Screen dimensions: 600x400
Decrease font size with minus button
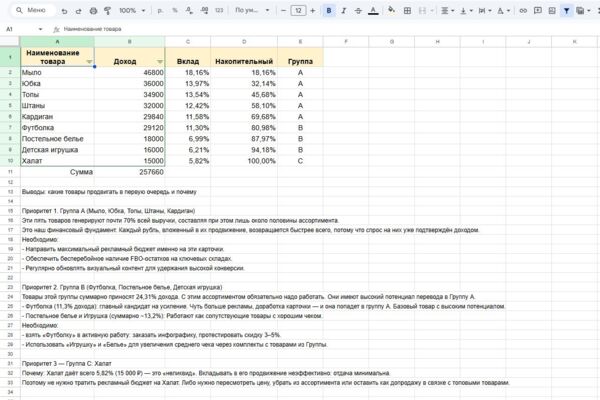click(284, 11)
